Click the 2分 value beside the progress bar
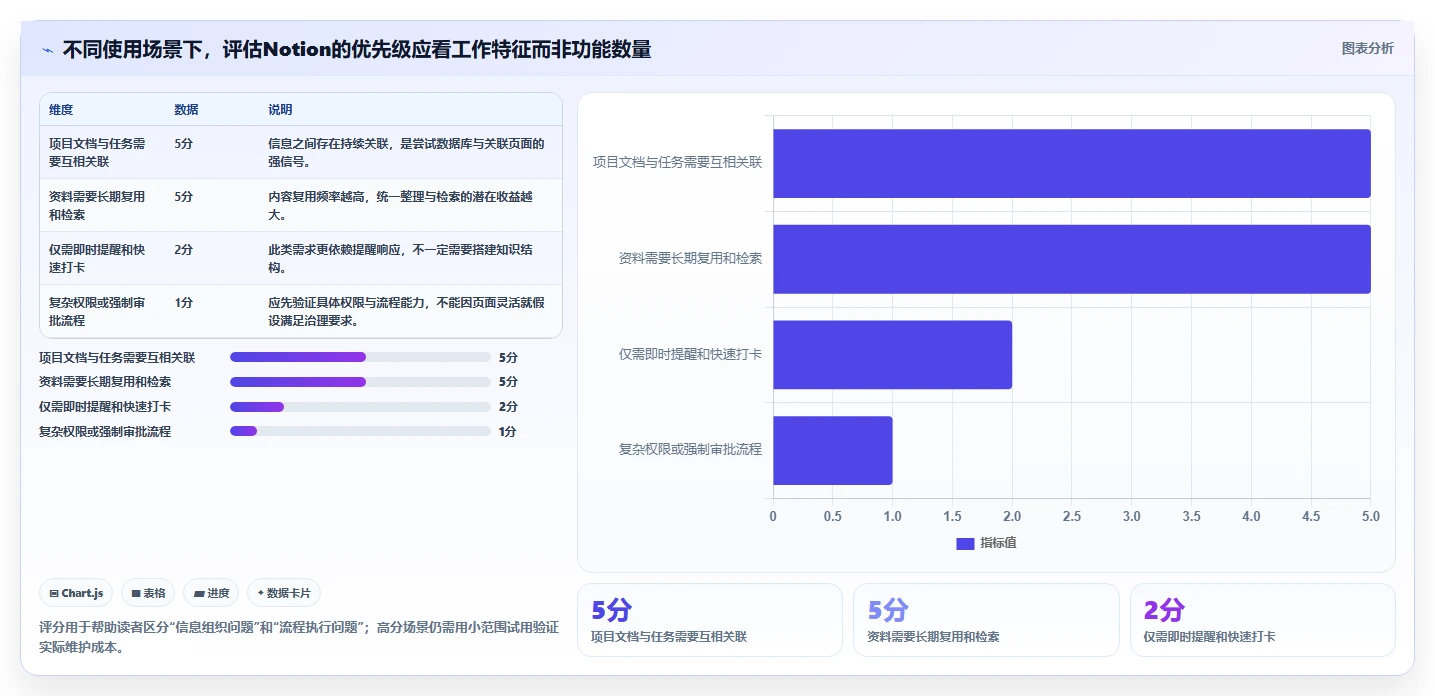Image resolution: width=1435 pixels, height=696 pixels. pos(508,407)
